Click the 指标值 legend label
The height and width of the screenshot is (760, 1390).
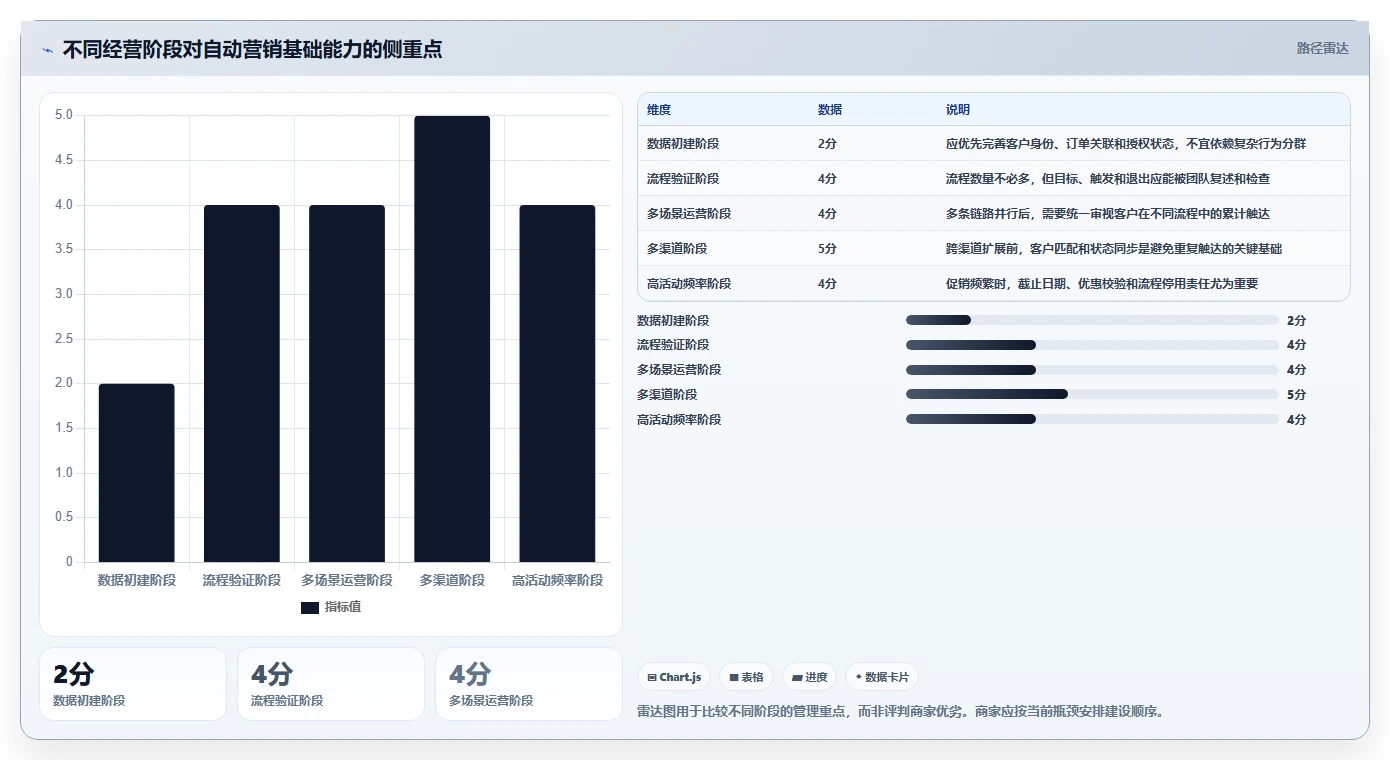(x=343, y=607)
